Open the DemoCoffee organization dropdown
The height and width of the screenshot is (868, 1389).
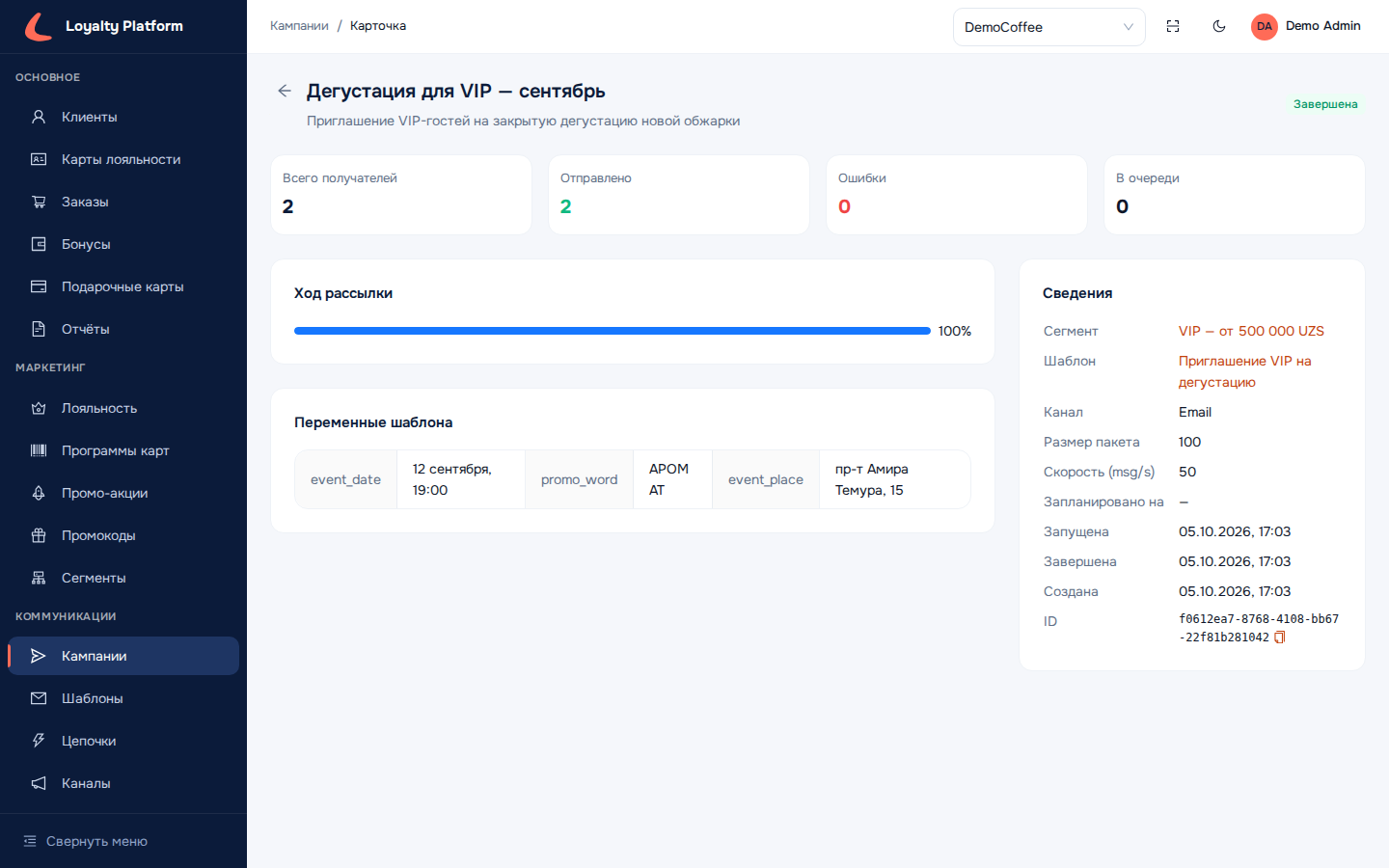(x=1049, y=27)
